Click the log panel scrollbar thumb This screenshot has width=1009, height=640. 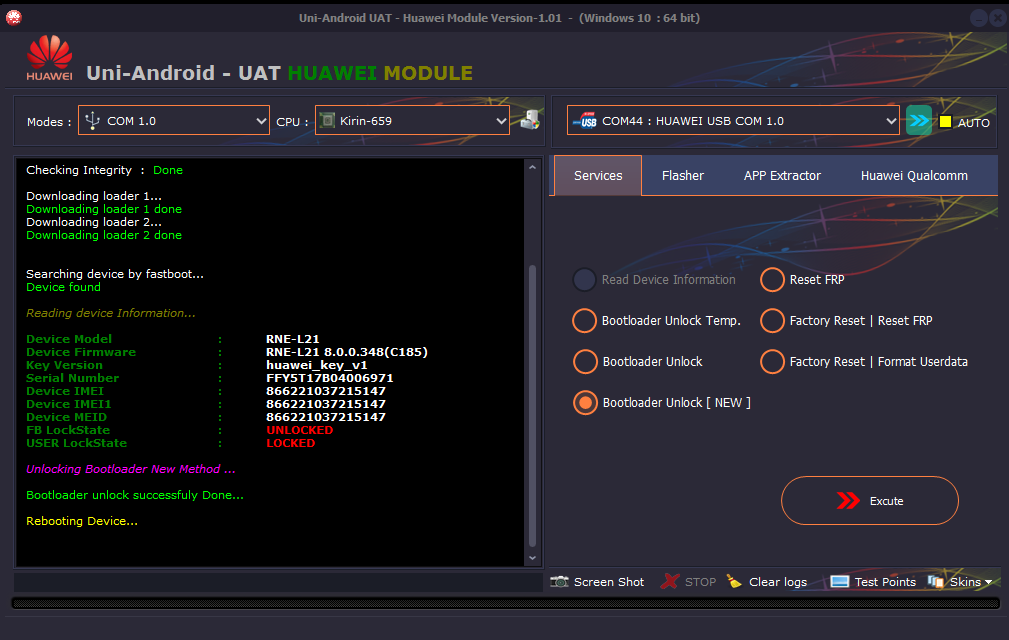532,405
